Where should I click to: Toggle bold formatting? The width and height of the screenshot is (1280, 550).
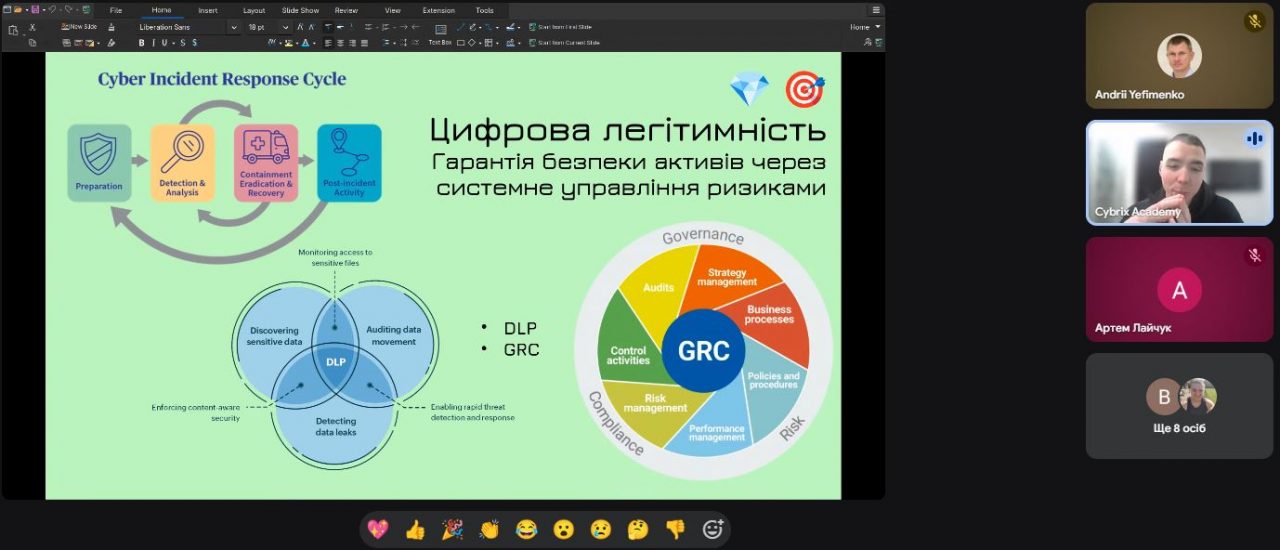point(141,43)
